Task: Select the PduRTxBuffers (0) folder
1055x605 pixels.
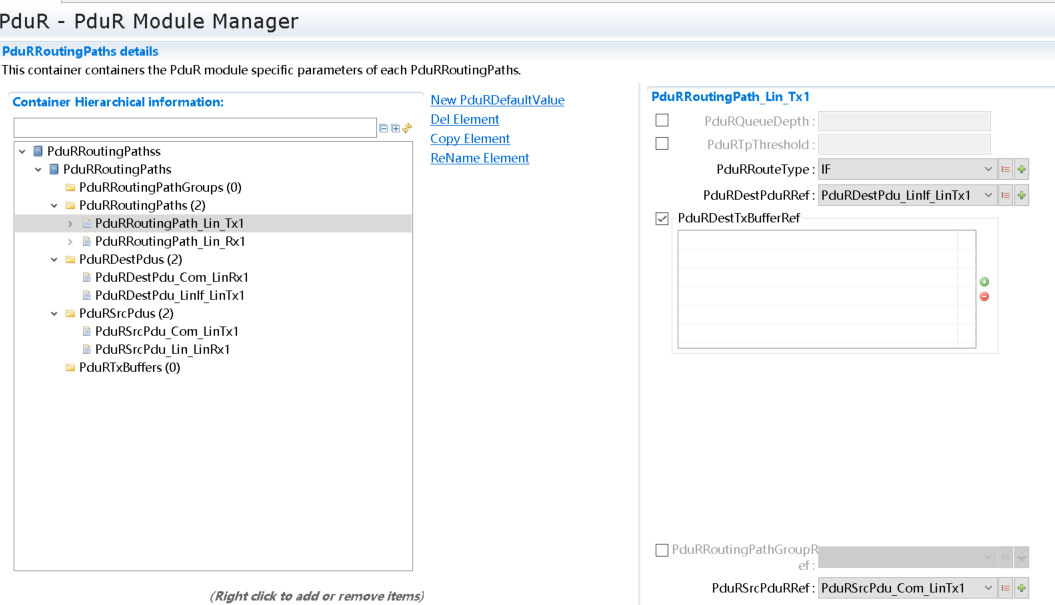Action: tap(129, 368)
